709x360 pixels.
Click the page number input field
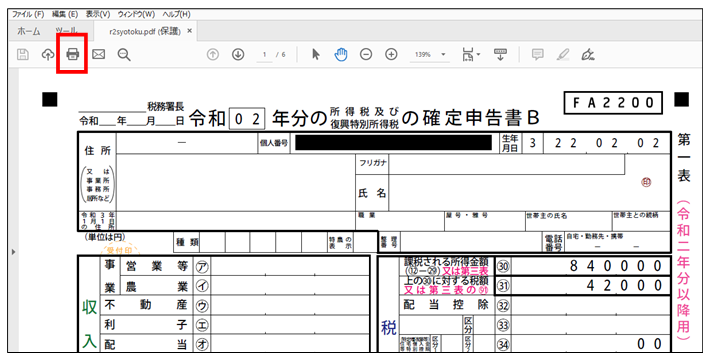[x=265, y=55]
